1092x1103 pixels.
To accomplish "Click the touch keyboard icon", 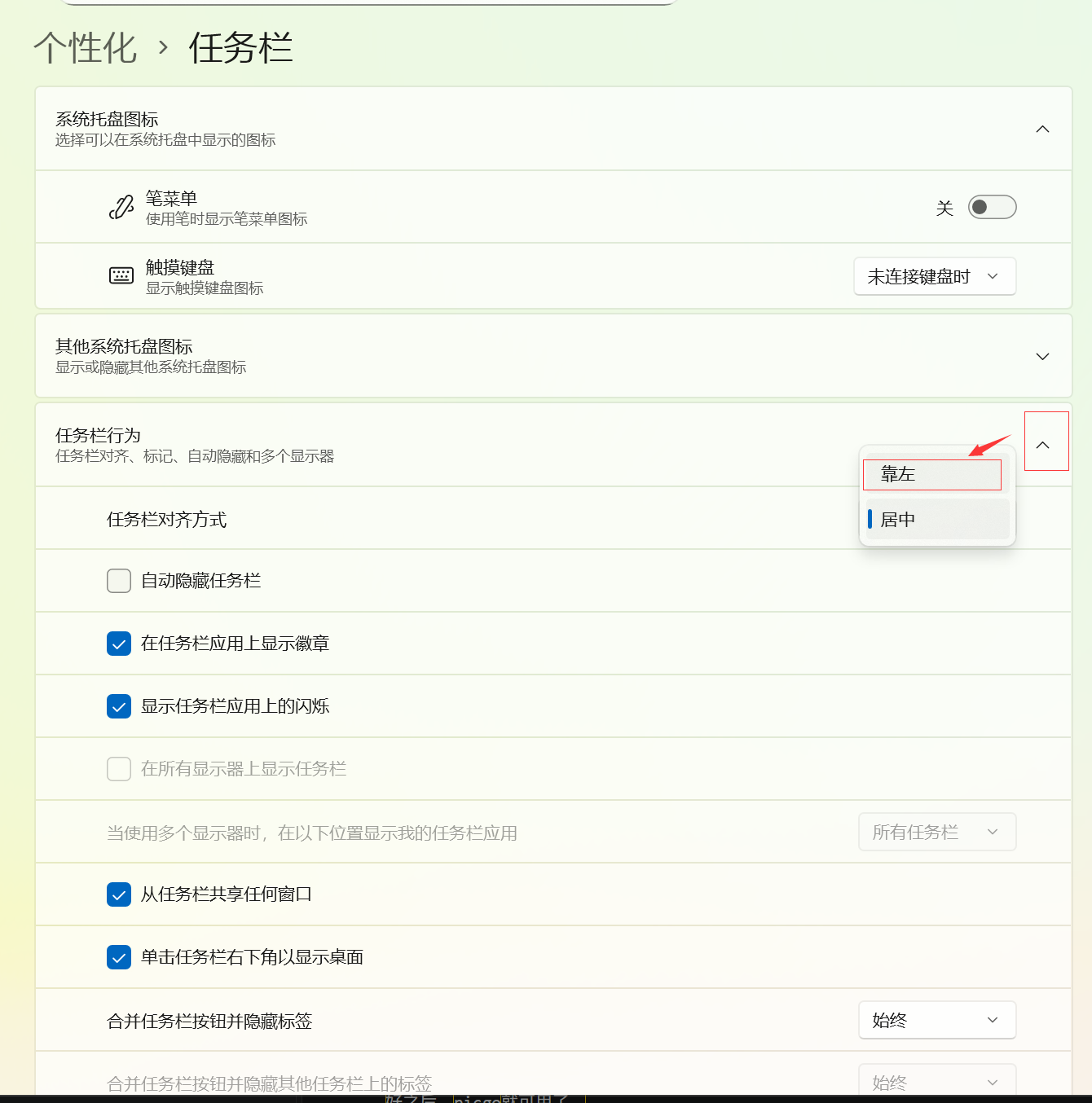I will [121, 275].
